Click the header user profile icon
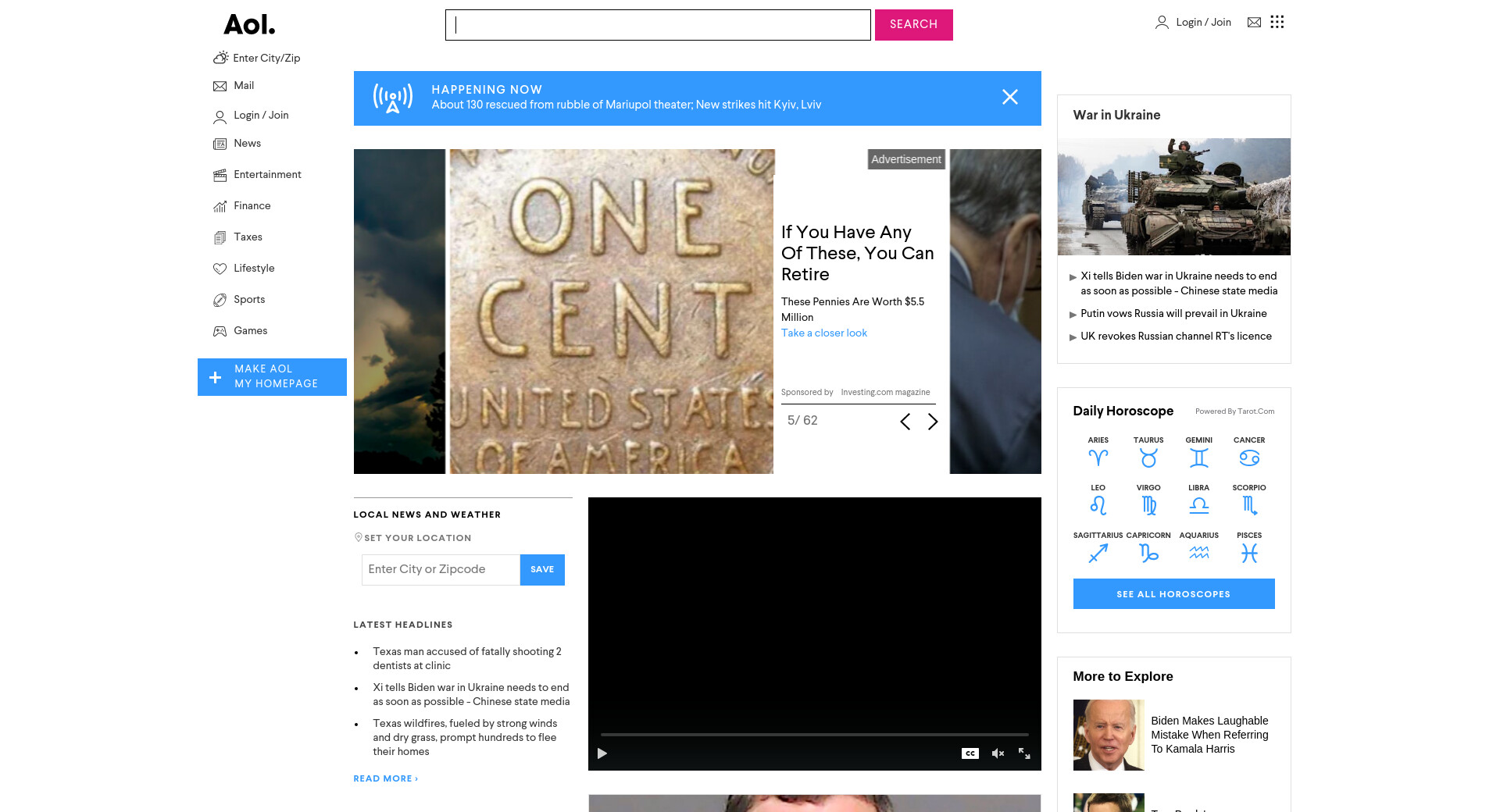The image size is (1500, 812). [x=1162, y=23]
